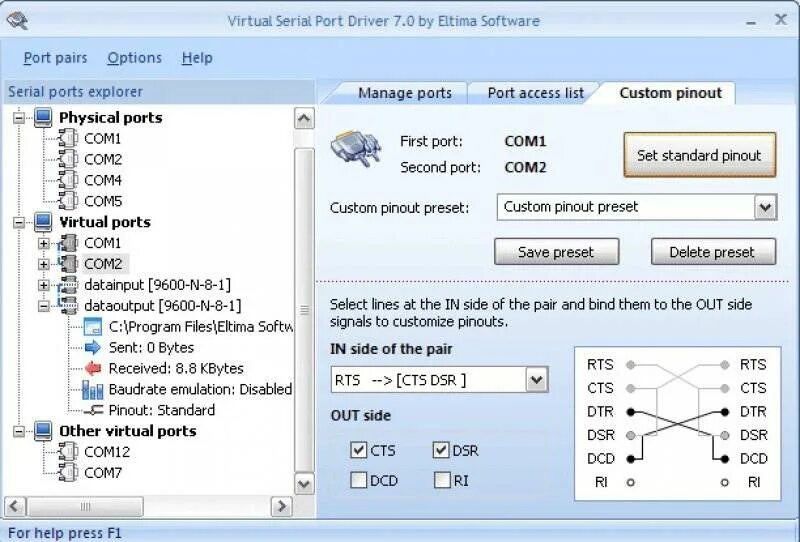
Task: Click 'Pinout: Standard' entry
Action: point(162,410)
